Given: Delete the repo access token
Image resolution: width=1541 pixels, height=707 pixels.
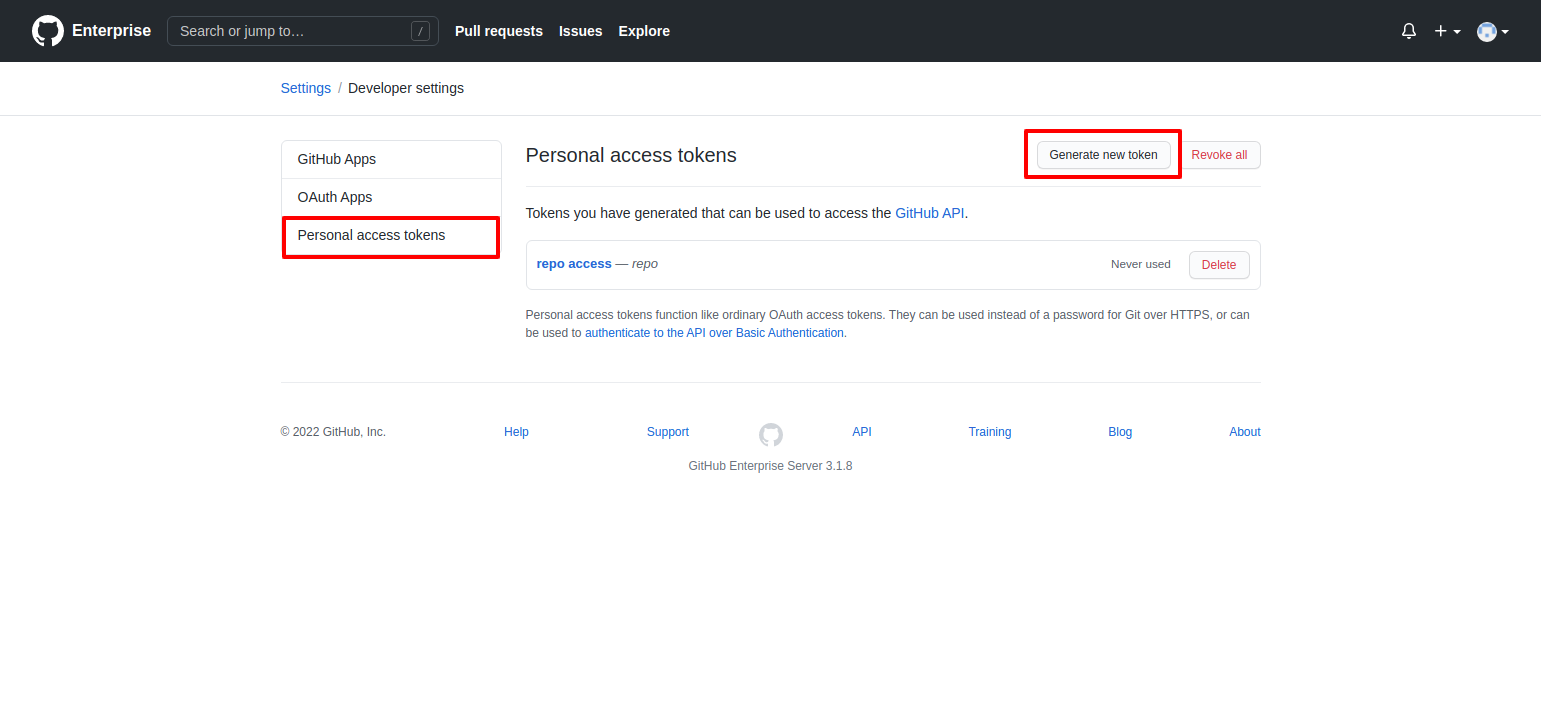Looking at the screenshot, I should coord(1219,265).
